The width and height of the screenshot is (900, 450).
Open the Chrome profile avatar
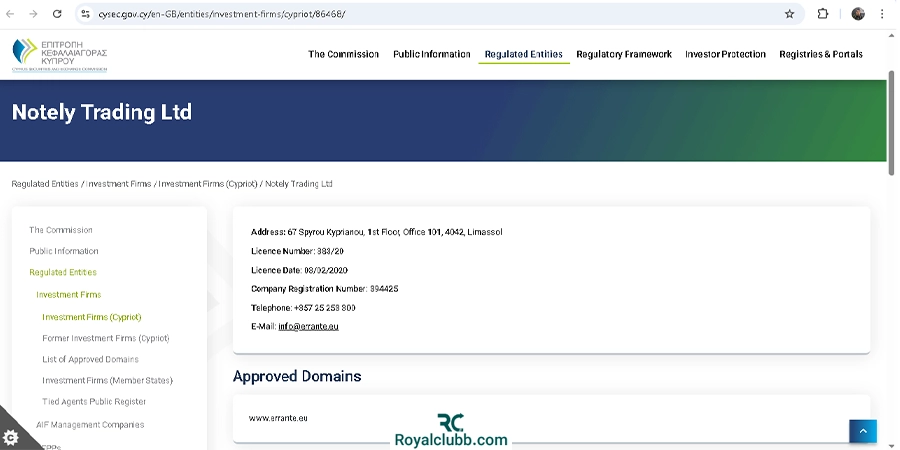tap(858, 14)
